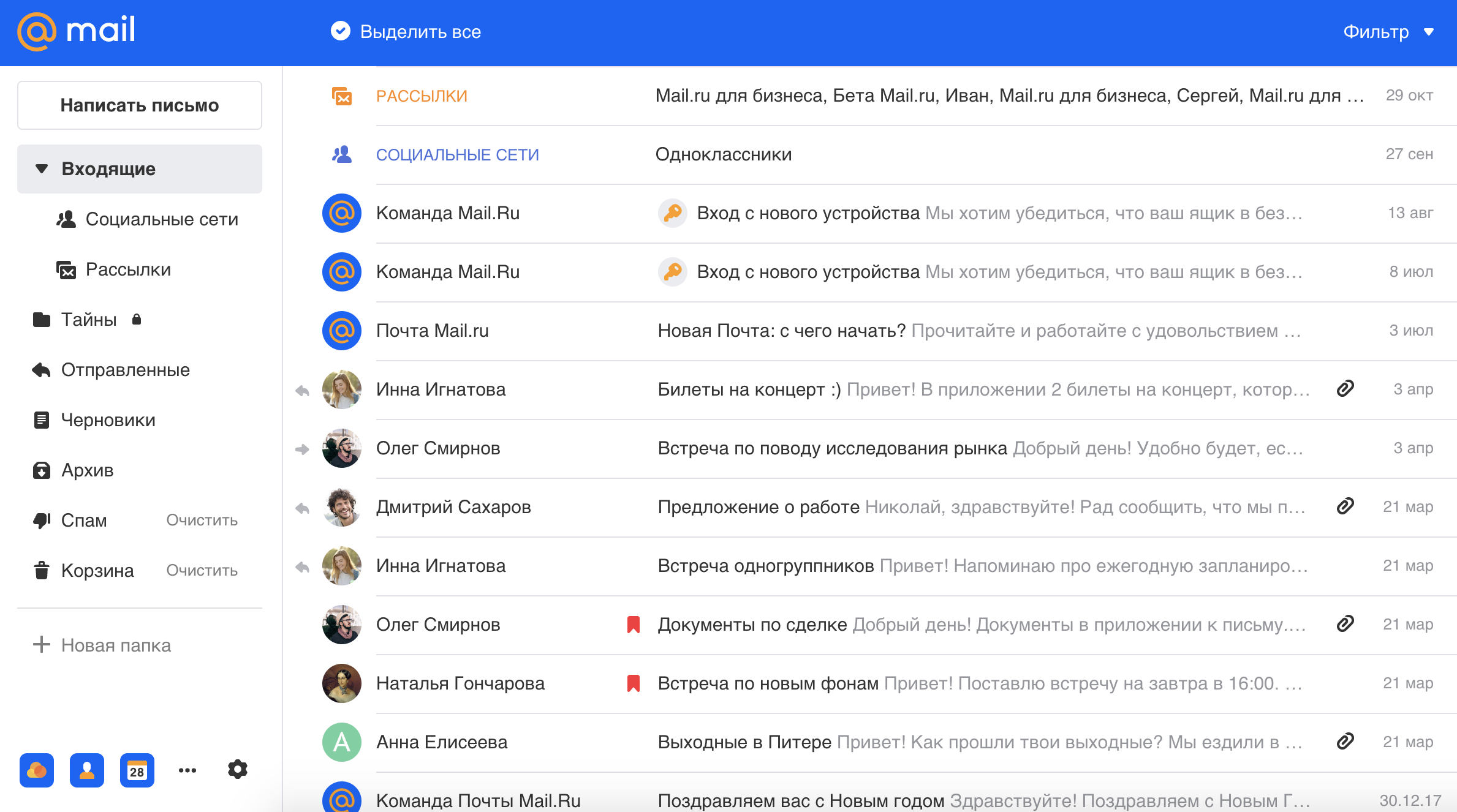The height and width of the screenshot is (812, 1457).
Task: Toggle red flag on Встреча по новым фонам
Action: [634, 683]
